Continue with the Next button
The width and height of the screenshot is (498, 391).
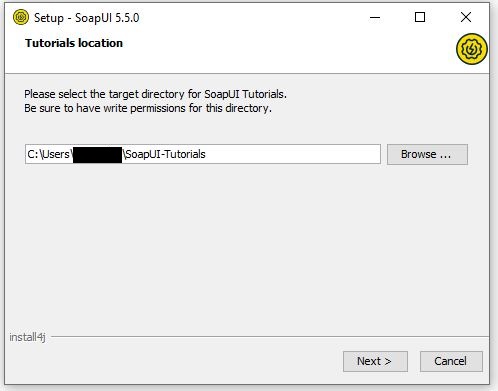point(375,361)
